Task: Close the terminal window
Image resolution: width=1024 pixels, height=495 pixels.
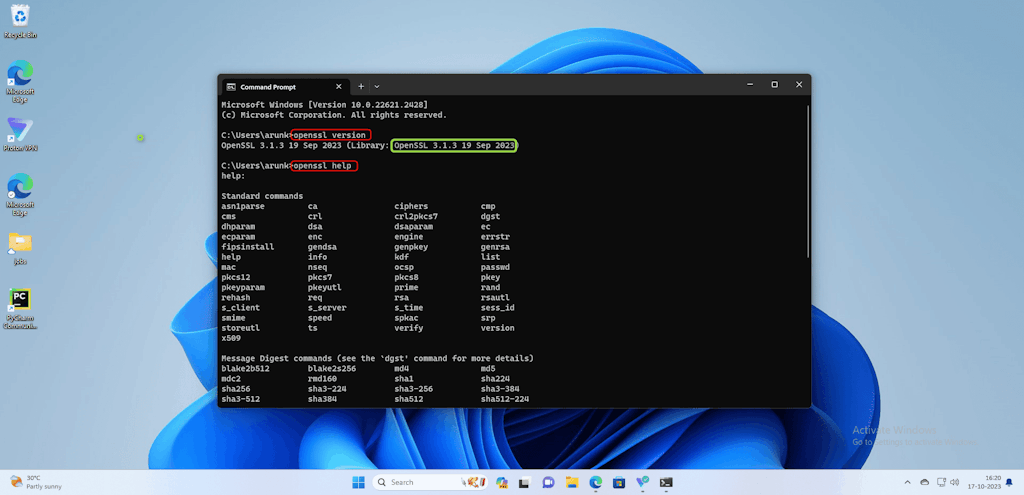Action: 799,84
